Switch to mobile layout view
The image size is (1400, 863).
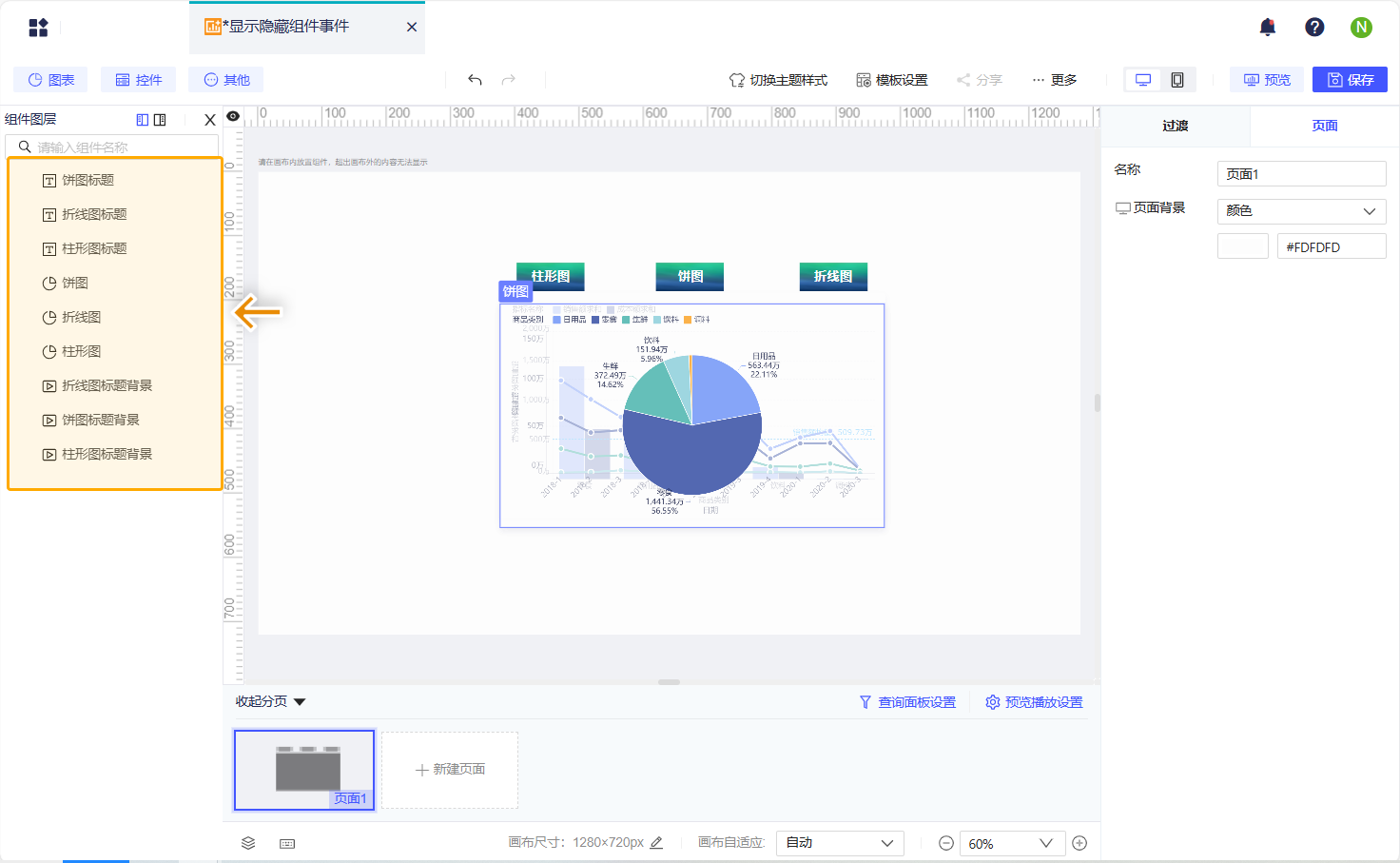tap(1177, 80)
